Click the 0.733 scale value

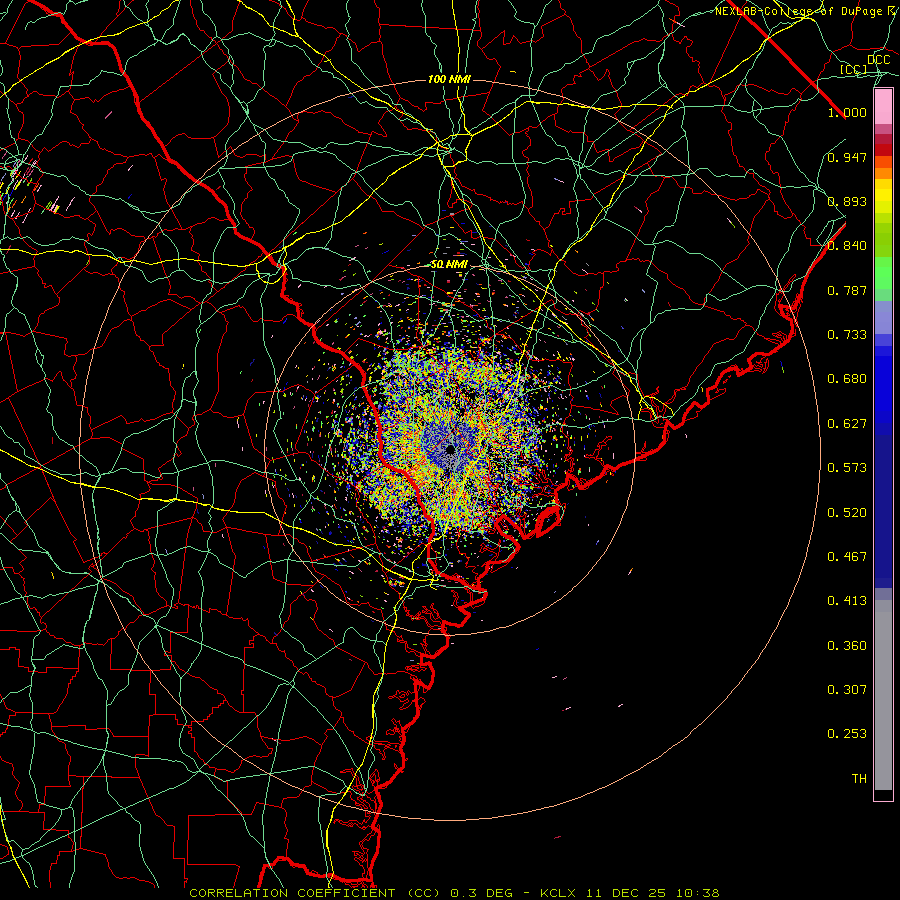pyautogui.click(x=847, y=335)
